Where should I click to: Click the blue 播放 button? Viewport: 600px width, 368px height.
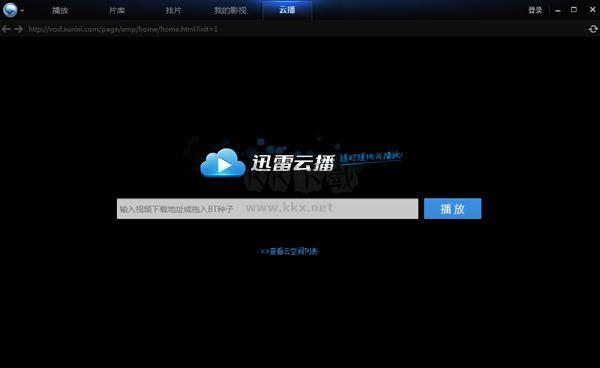[452, 208]
